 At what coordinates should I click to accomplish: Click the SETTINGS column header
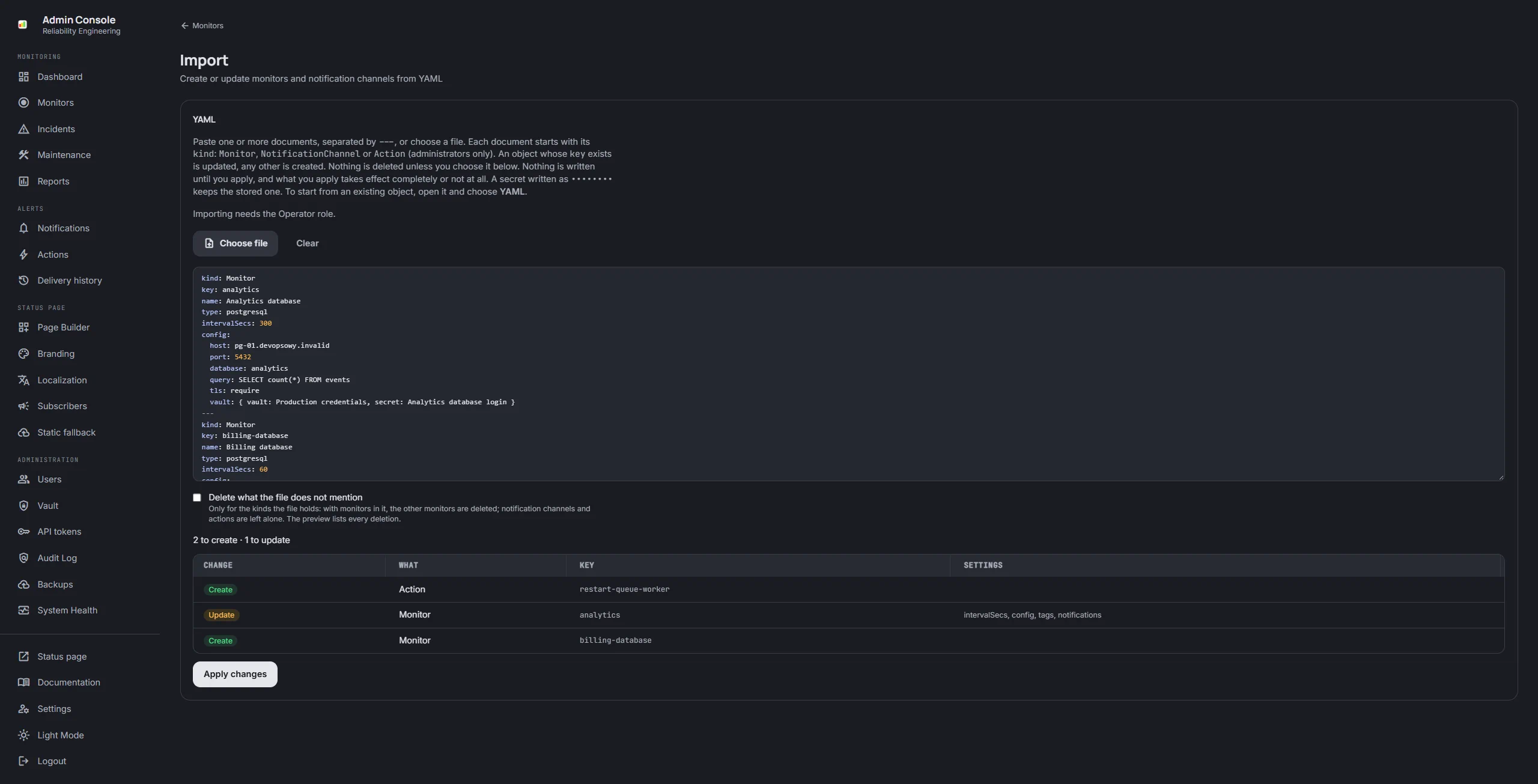click(x=983, y=565)
